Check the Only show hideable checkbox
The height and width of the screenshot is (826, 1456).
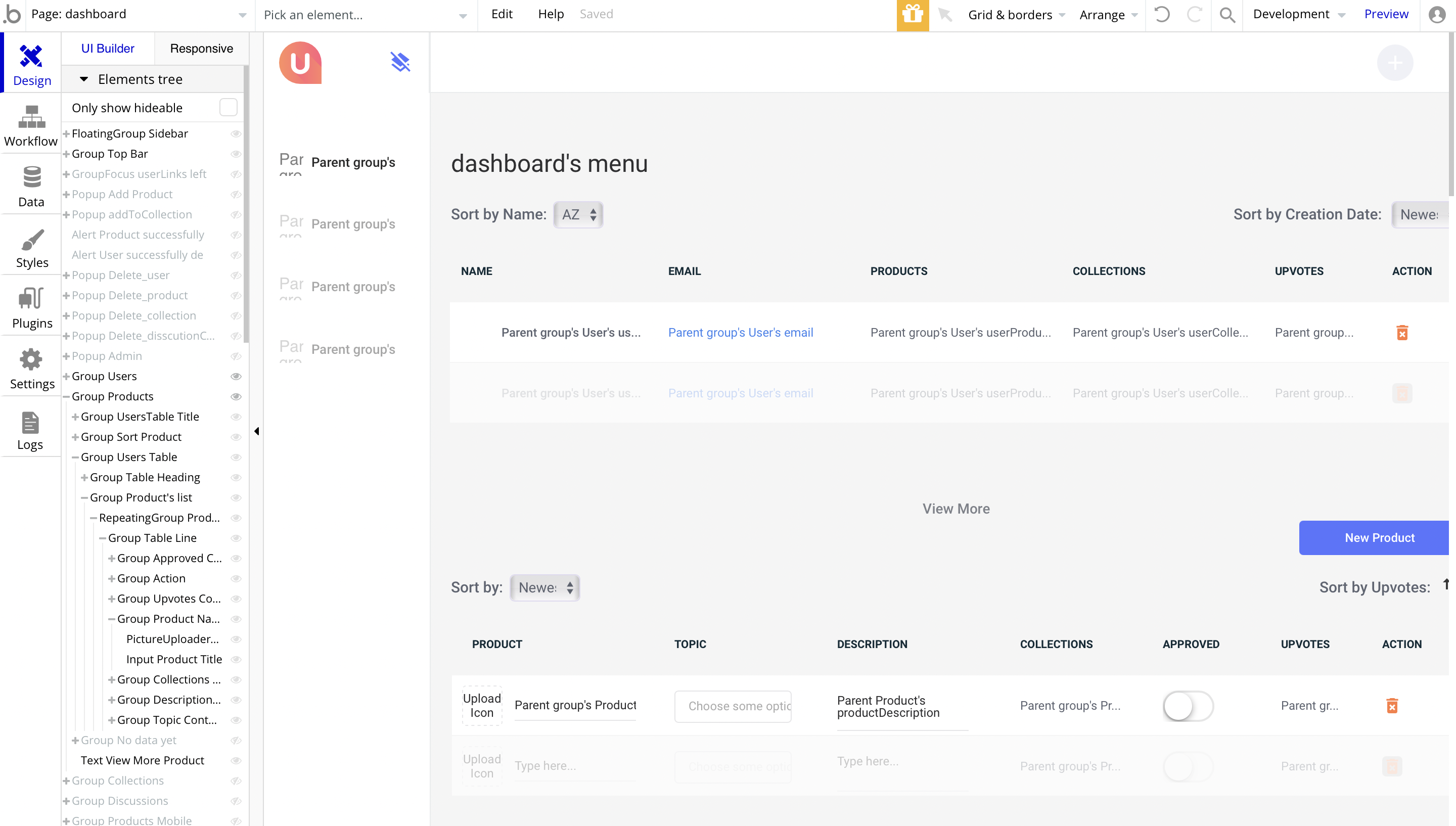coord(228,107)
